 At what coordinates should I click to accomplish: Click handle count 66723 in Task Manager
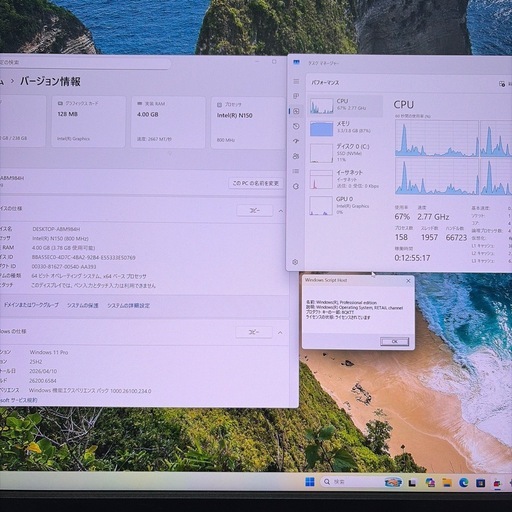pyautogui.click(x=456, y=237)
